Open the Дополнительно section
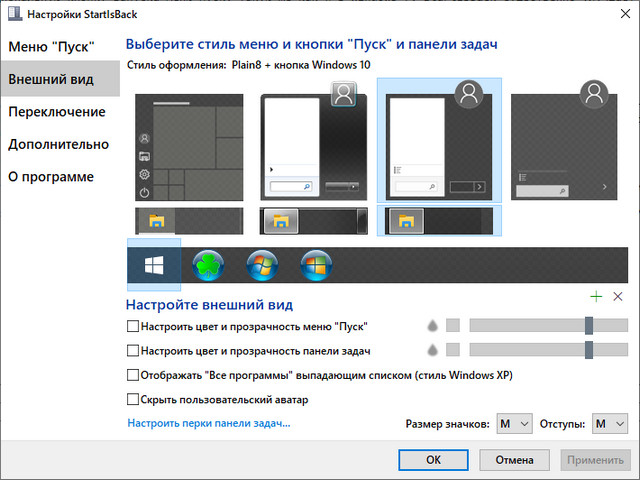 click(59, 144)
